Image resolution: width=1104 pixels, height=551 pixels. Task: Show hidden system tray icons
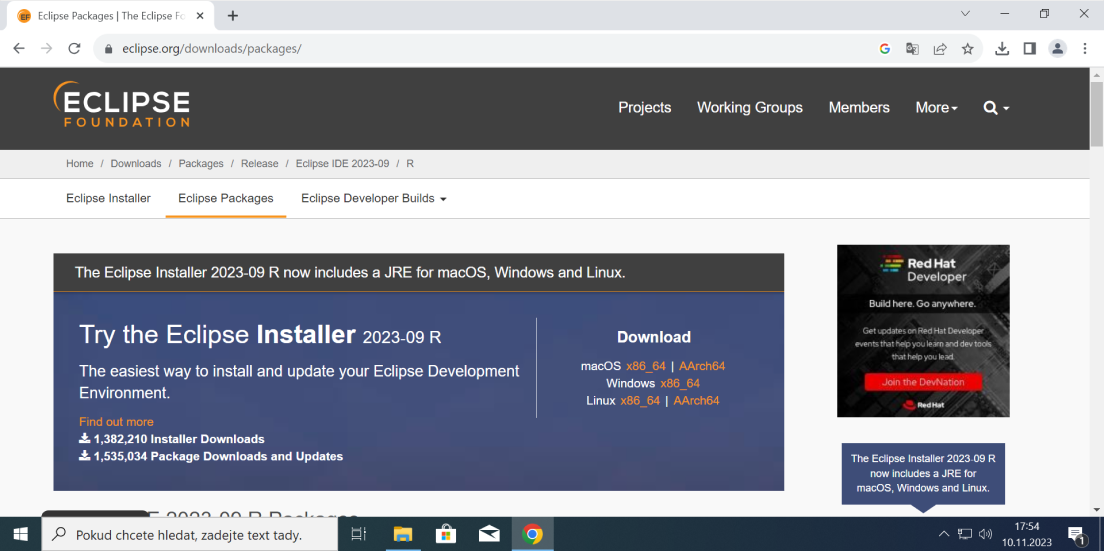coord(944,534)
